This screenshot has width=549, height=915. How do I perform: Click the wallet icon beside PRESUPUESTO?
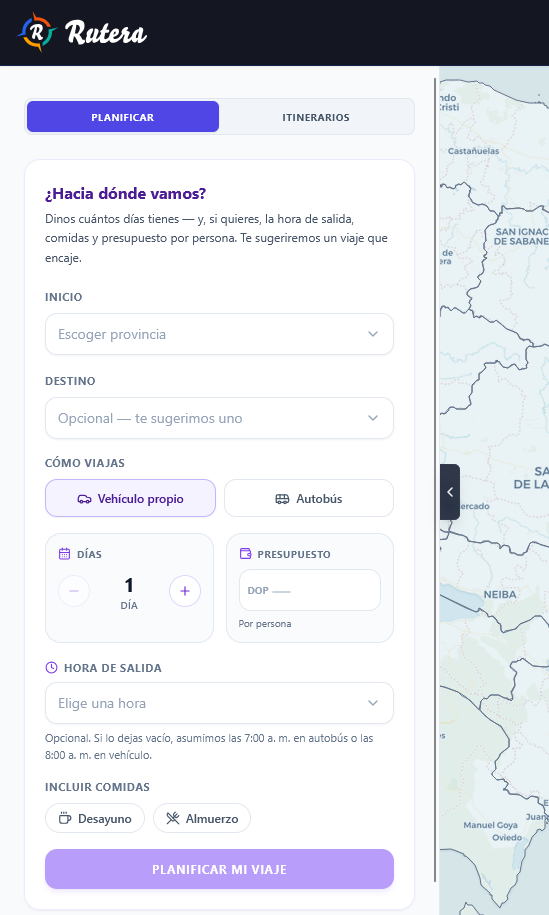point(245,554)
